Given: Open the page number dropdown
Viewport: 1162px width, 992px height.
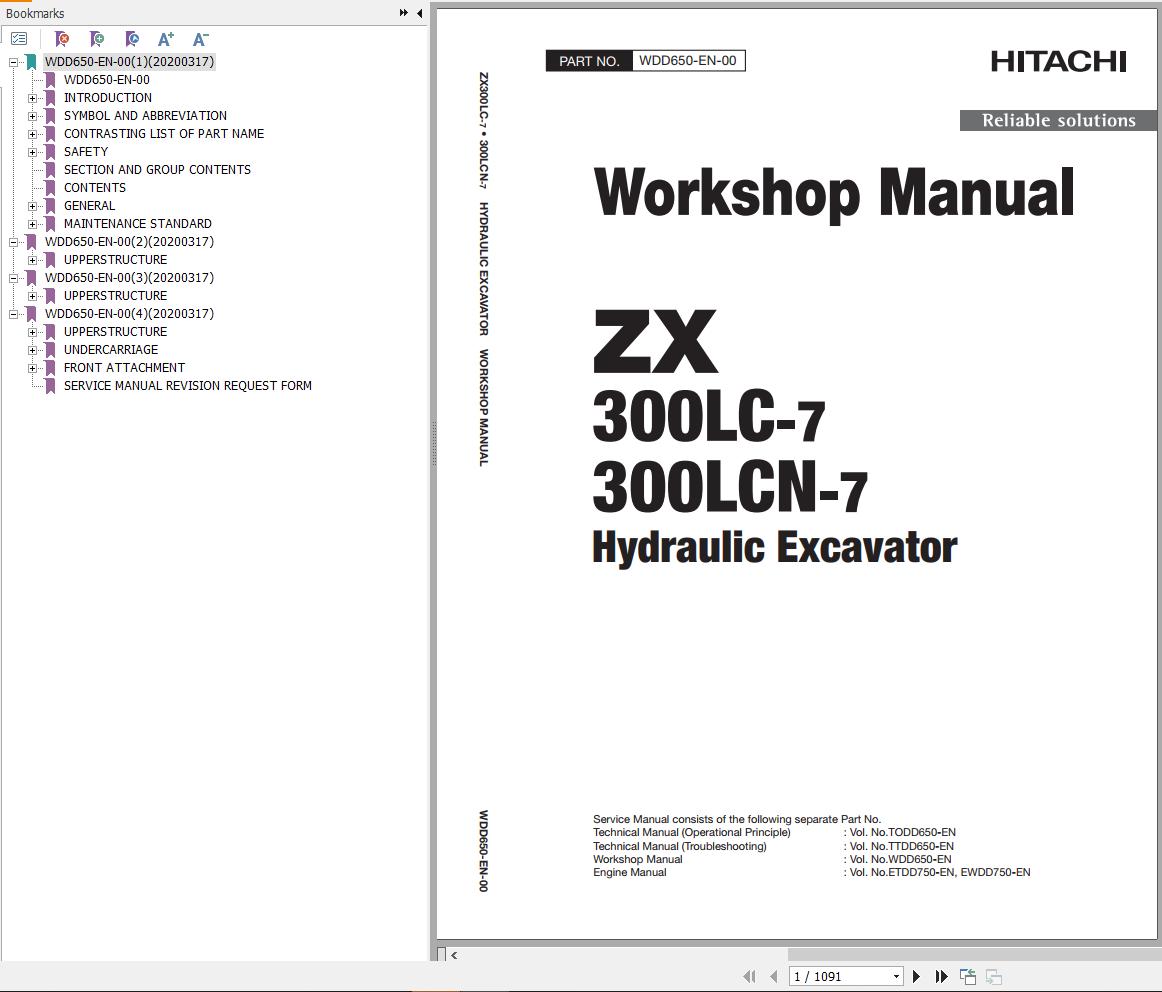Looking at the screenshot, I should 896,976.
